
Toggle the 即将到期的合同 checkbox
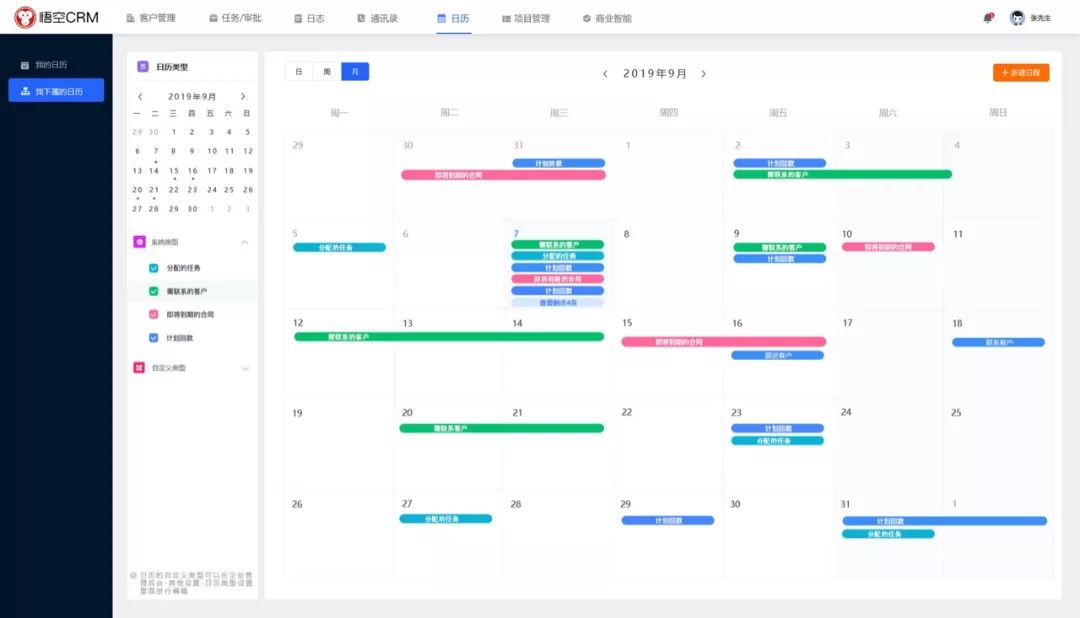[x=154, y=314]
